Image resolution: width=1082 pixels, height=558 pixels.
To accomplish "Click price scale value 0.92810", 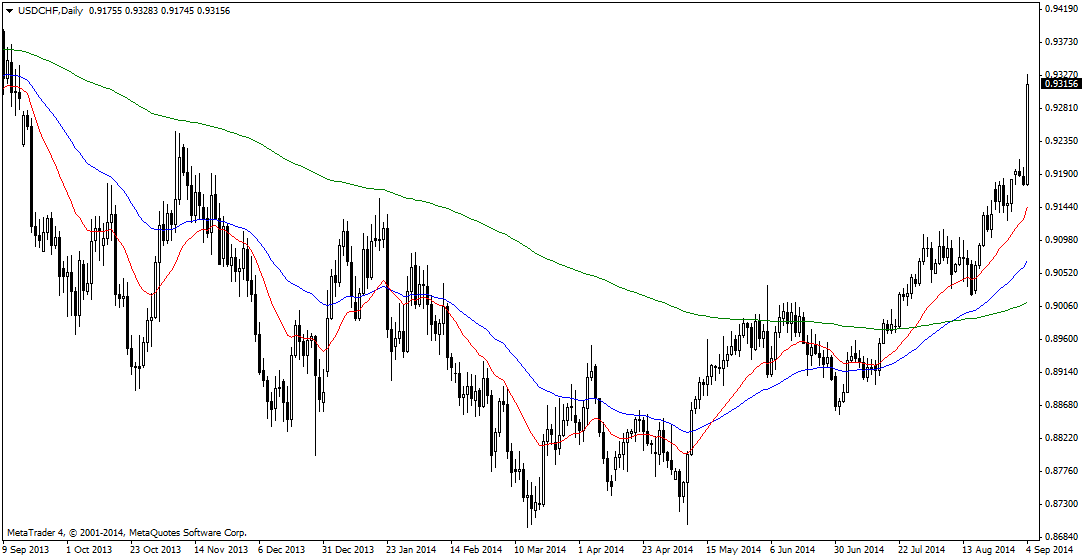I will point(1062,108).
